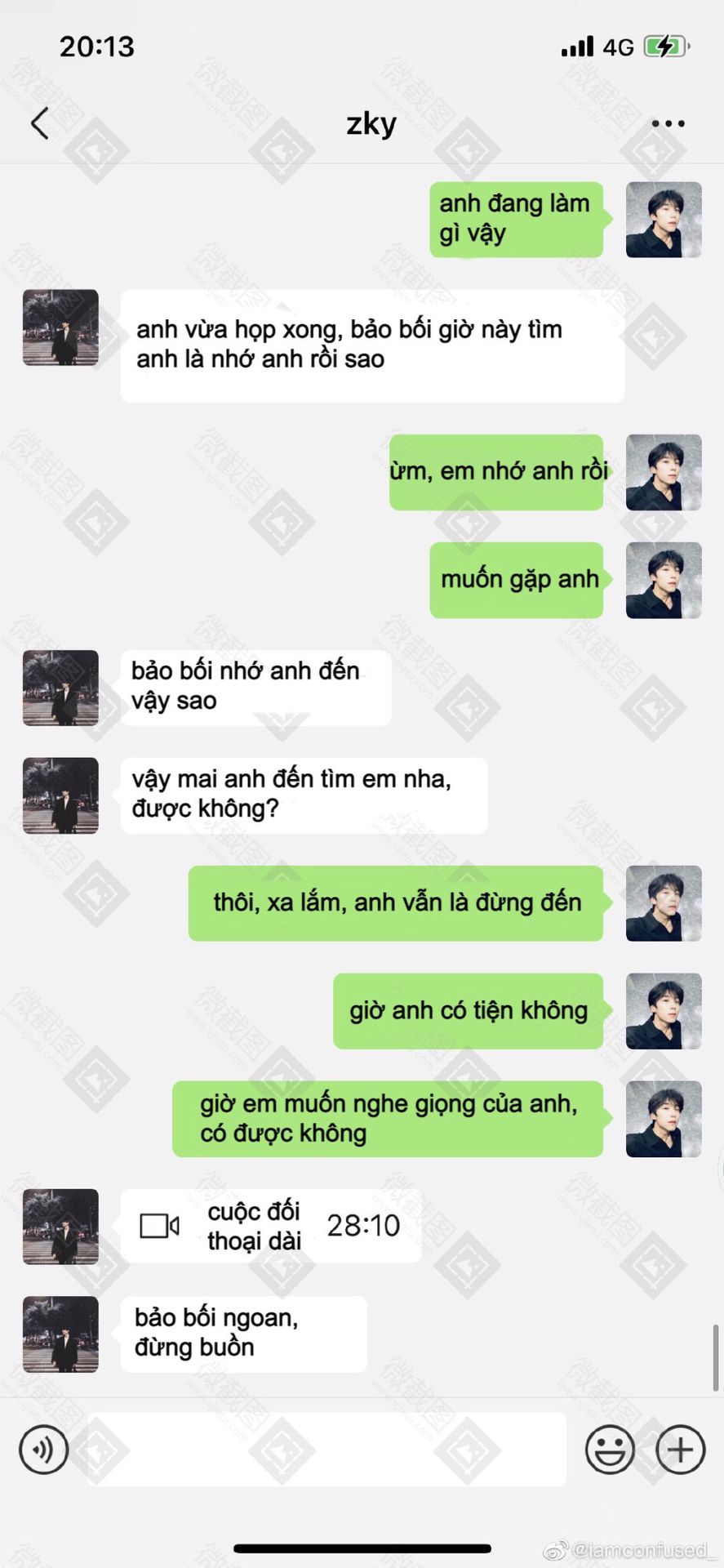This screenshot has width=724, height=1568.
Task: Open the emoji smiley picker
Action: 610,1450
